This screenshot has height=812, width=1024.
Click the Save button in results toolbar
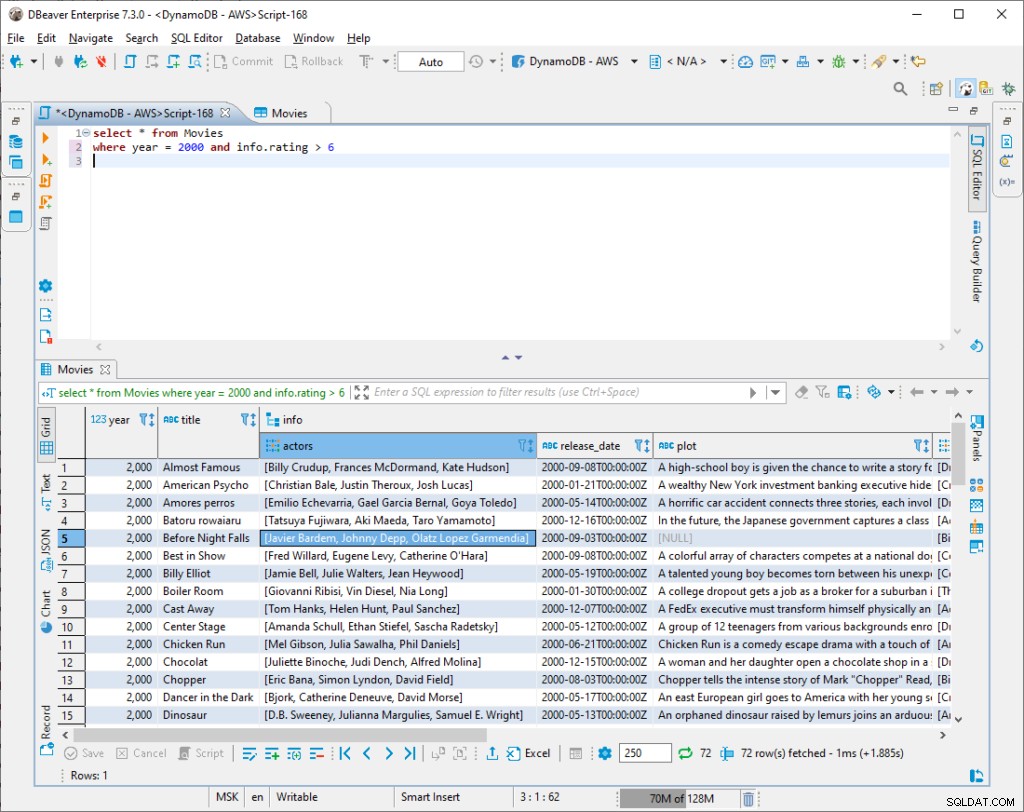(x=84, y=753)
